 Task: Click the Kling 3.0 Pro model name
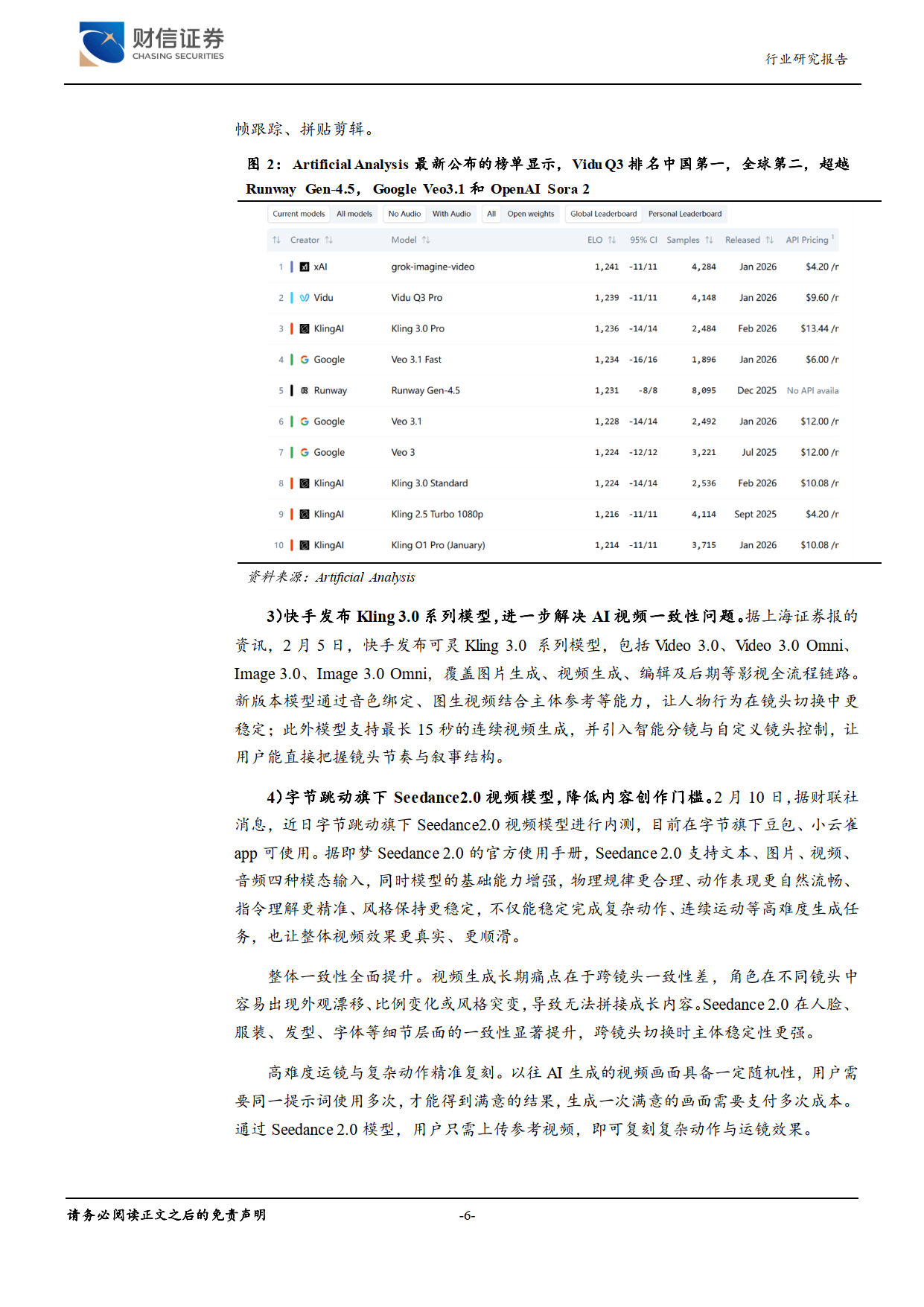[x=418, y=328]
